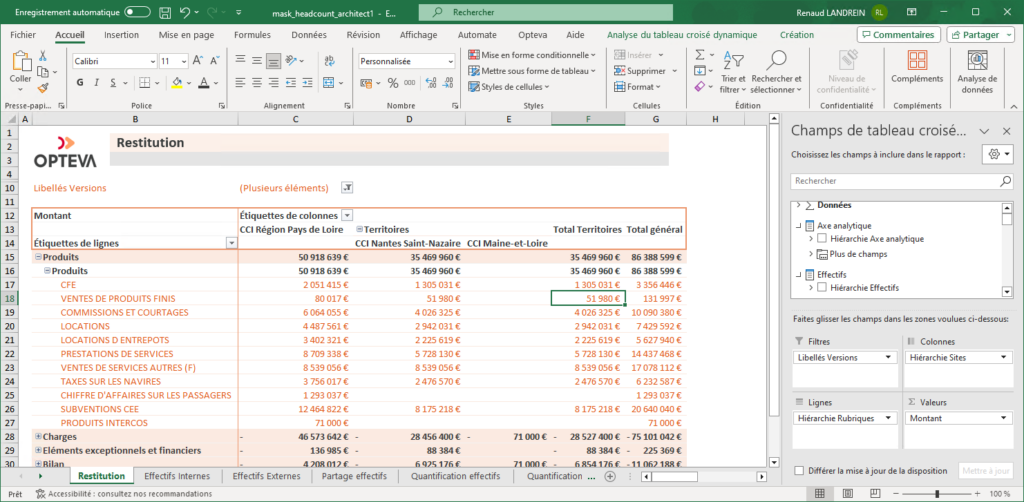Viewport: 1024px width, 502px height.
Task: Open the font name Calibri dropdown
Action: [151, 61]
